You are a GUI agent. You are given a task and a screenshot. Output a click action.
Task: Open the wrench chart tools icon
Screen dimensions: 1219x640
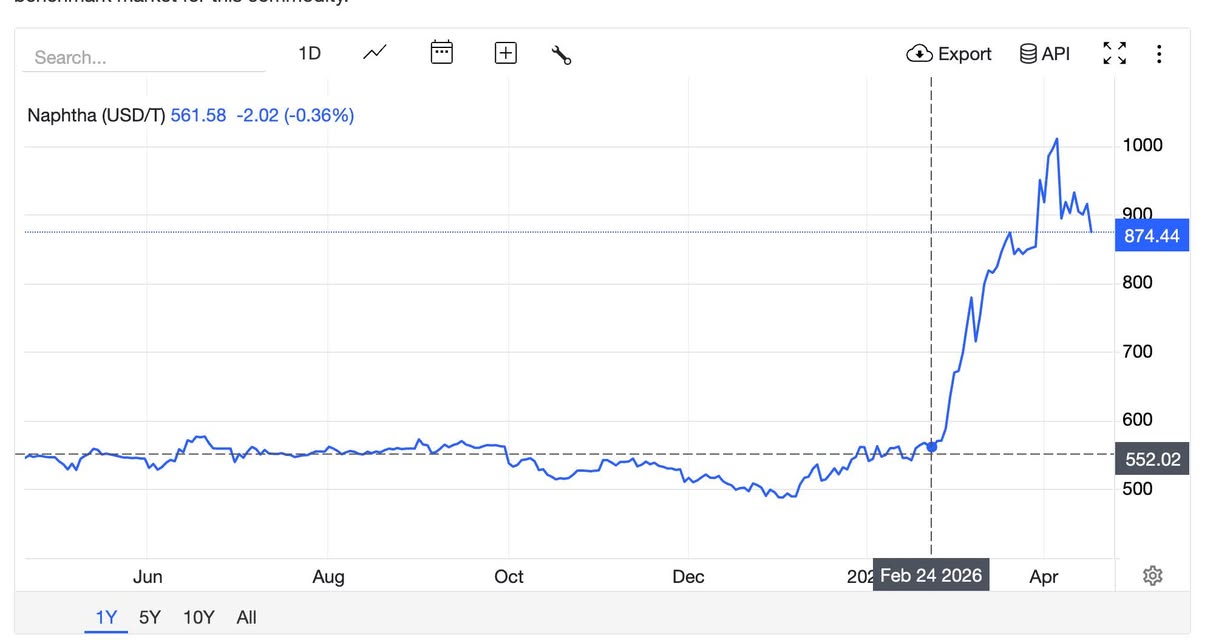tap(561, 54)
